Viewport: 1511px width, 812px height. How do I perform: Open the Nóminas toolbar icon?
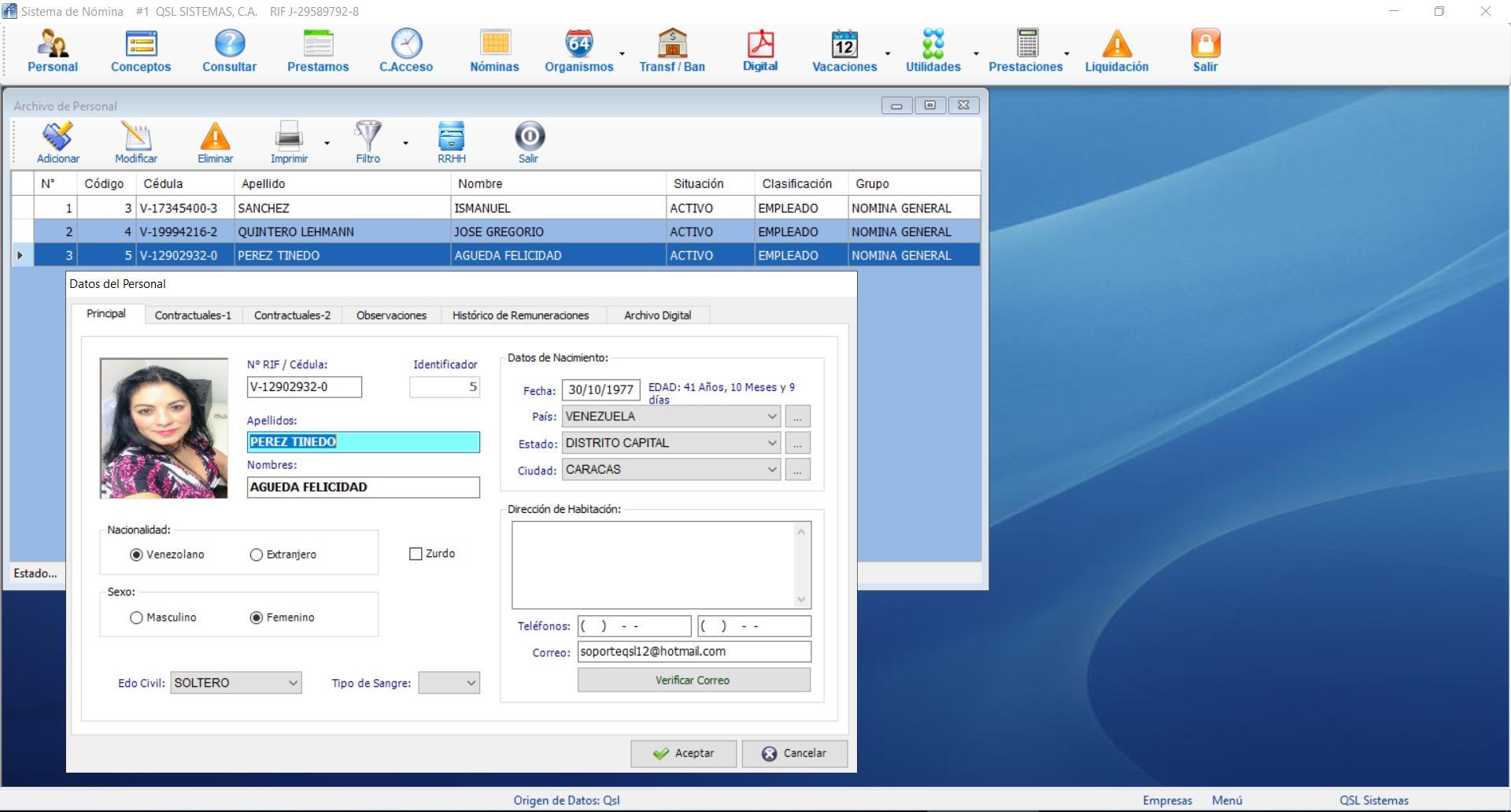point(494,51)
